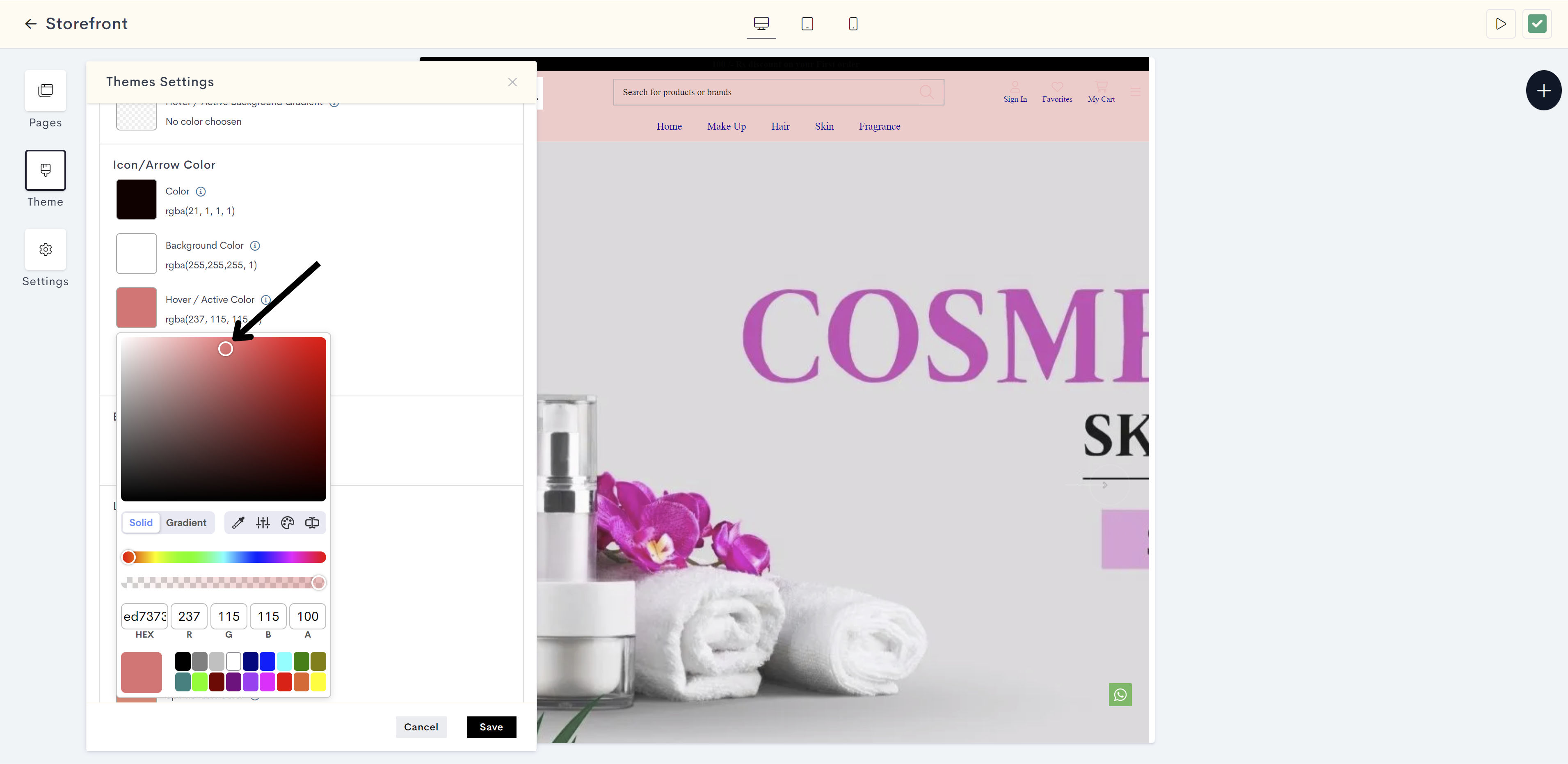Viewport: 1568px width, 764px height.
Task: Switch to mobile phone preview
Action: [x=853, y=24]
